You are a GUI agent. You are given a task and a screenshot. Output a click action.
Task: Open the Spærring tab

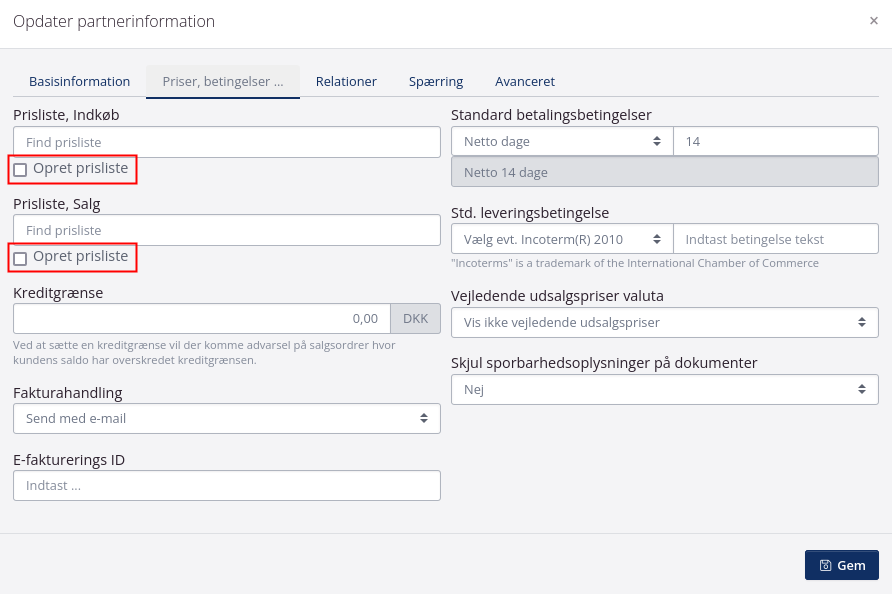pos(436,81)
